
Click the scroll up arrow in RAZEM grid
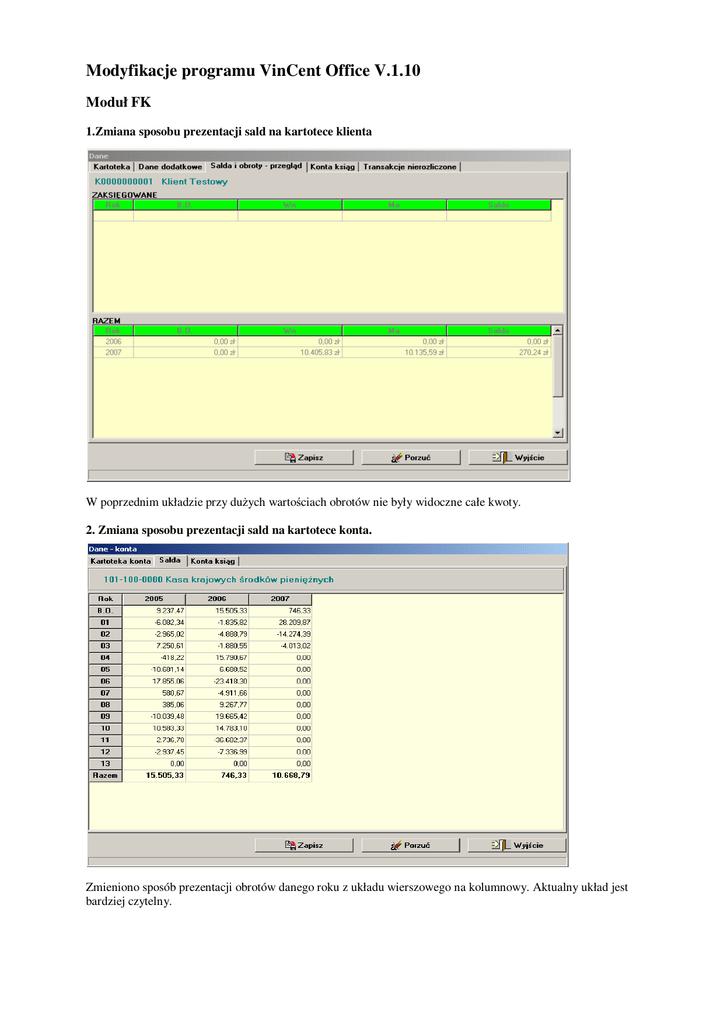(558, 330)
